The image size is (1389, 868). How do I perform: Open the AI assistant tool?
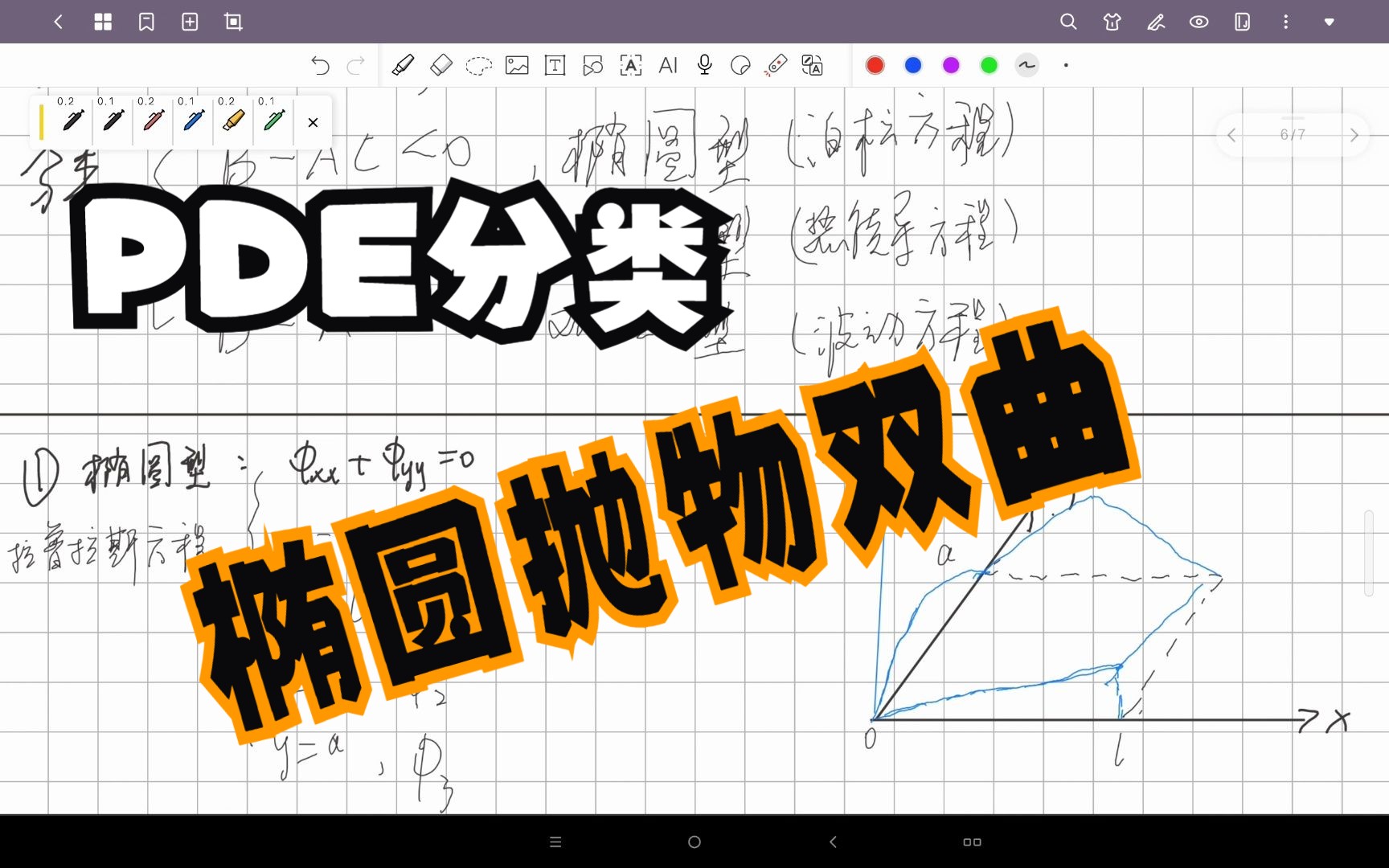(x=668, y=65)
